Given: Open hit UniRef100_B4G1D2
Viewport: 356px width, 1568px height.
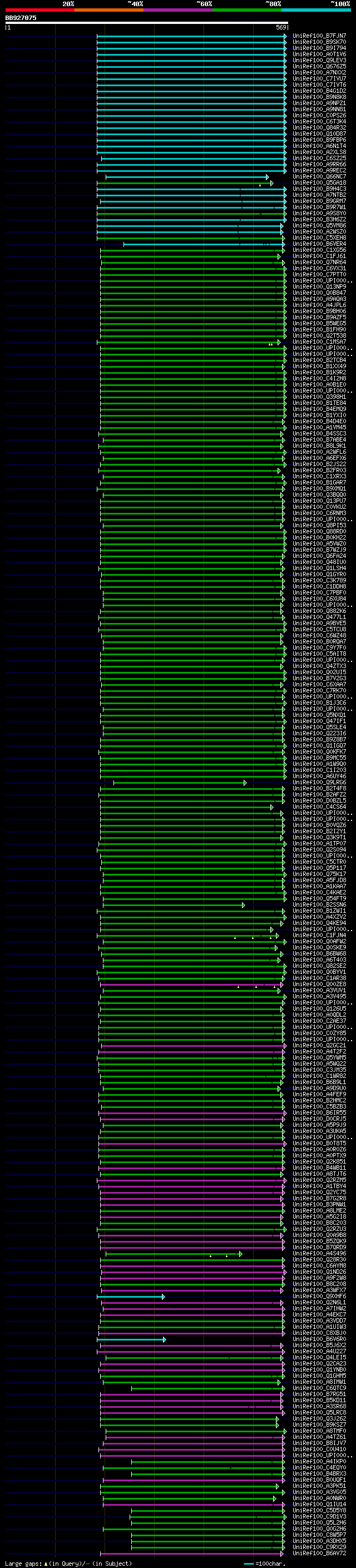Looking at the screenshot, I should 319,91.
